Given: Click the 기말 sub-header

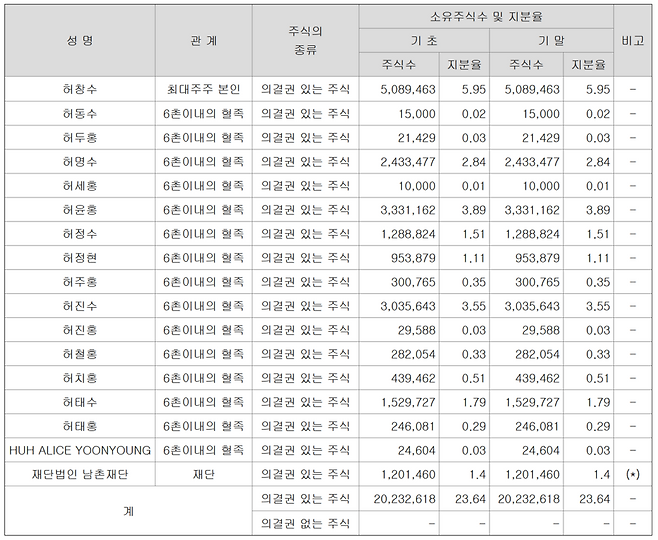Looking at the screenshot, I should 550,41.
